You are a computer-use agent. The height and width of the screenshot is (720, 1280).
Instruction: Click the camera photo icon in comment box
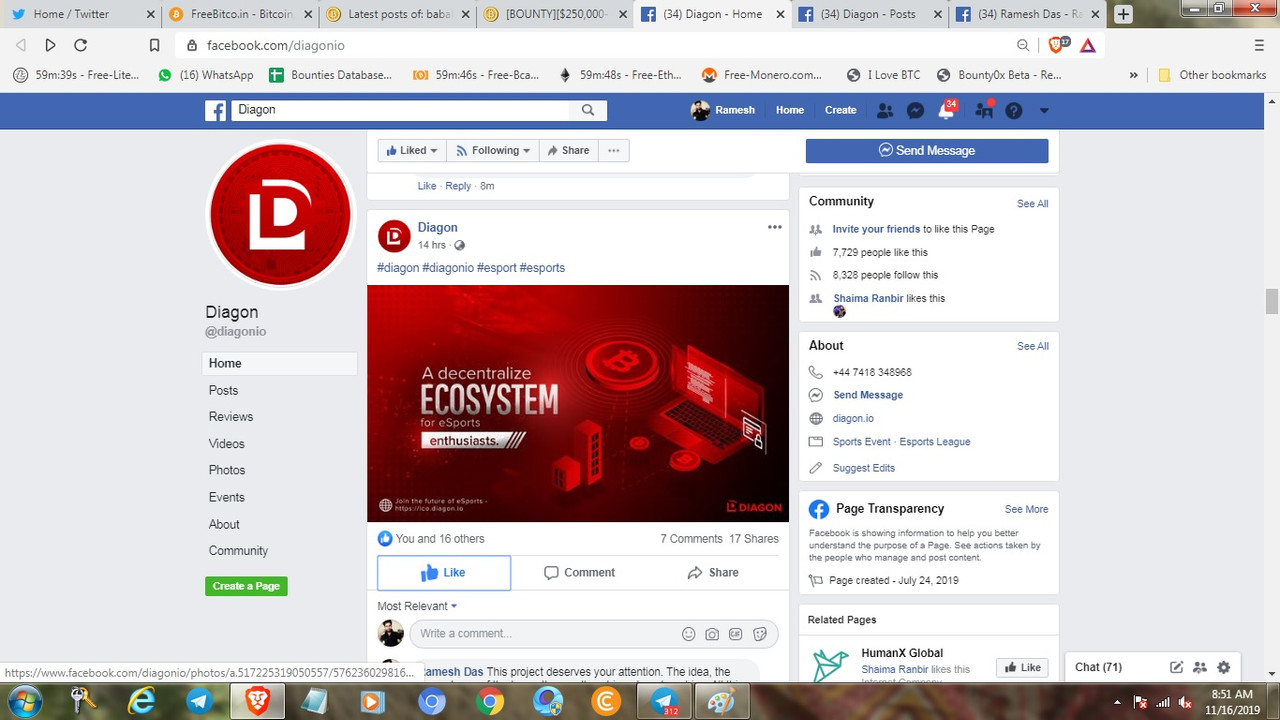coord(712,634)
